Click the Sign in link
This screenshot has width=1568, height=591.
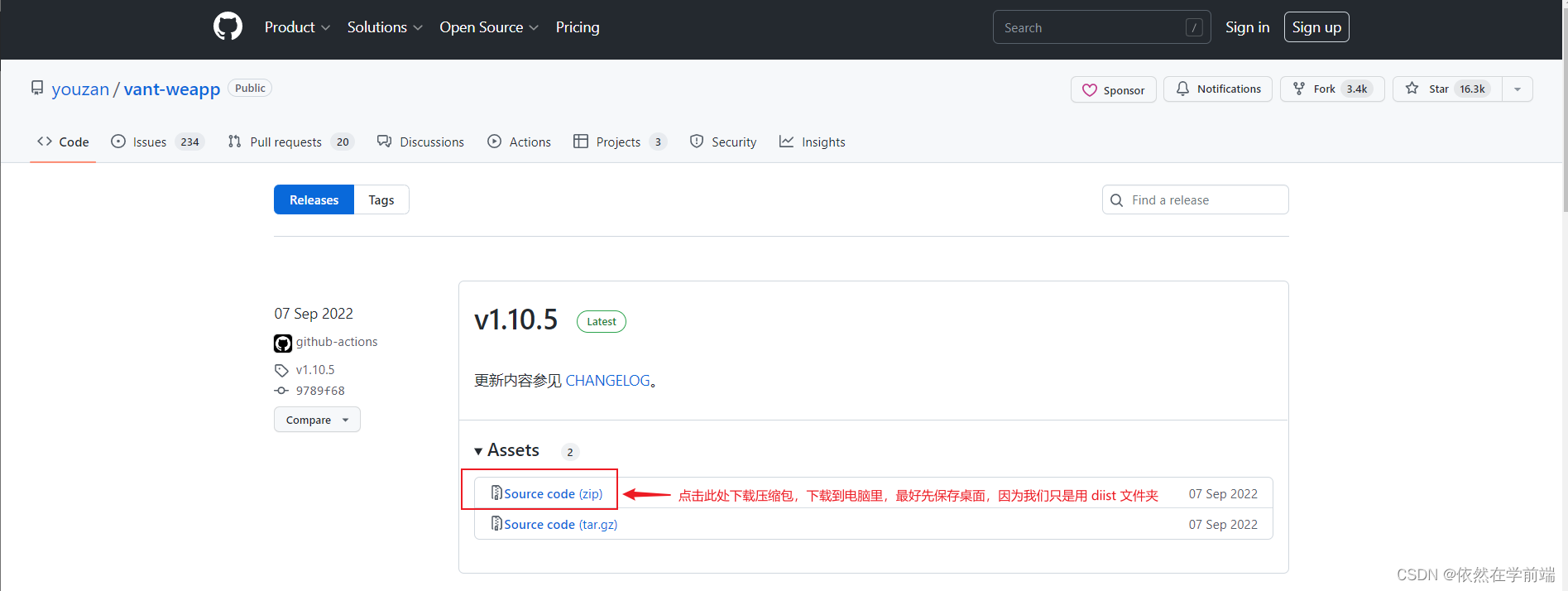click(x=1247, y=27)
